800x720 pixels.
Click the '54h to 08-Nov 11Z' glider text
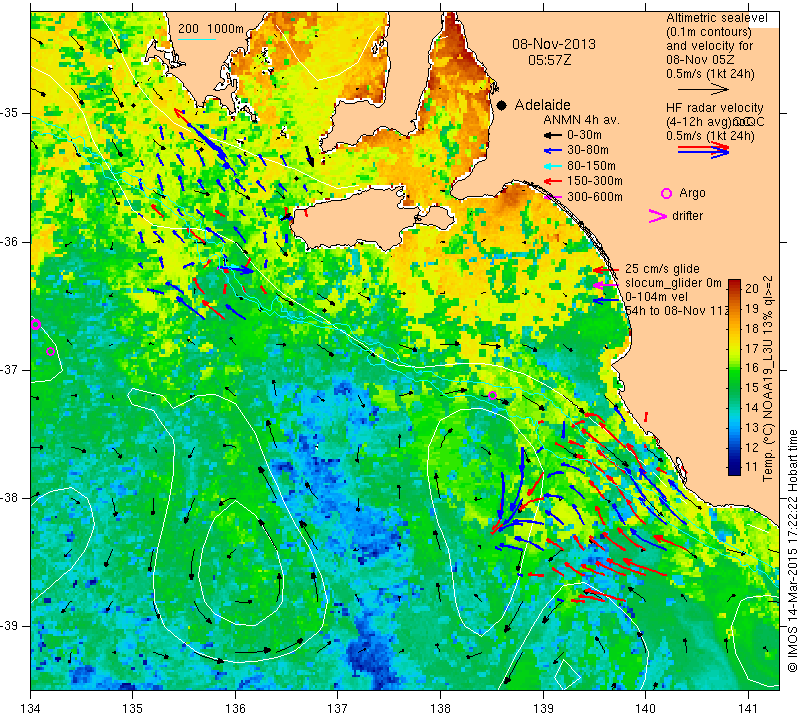(x=677, y=311)
